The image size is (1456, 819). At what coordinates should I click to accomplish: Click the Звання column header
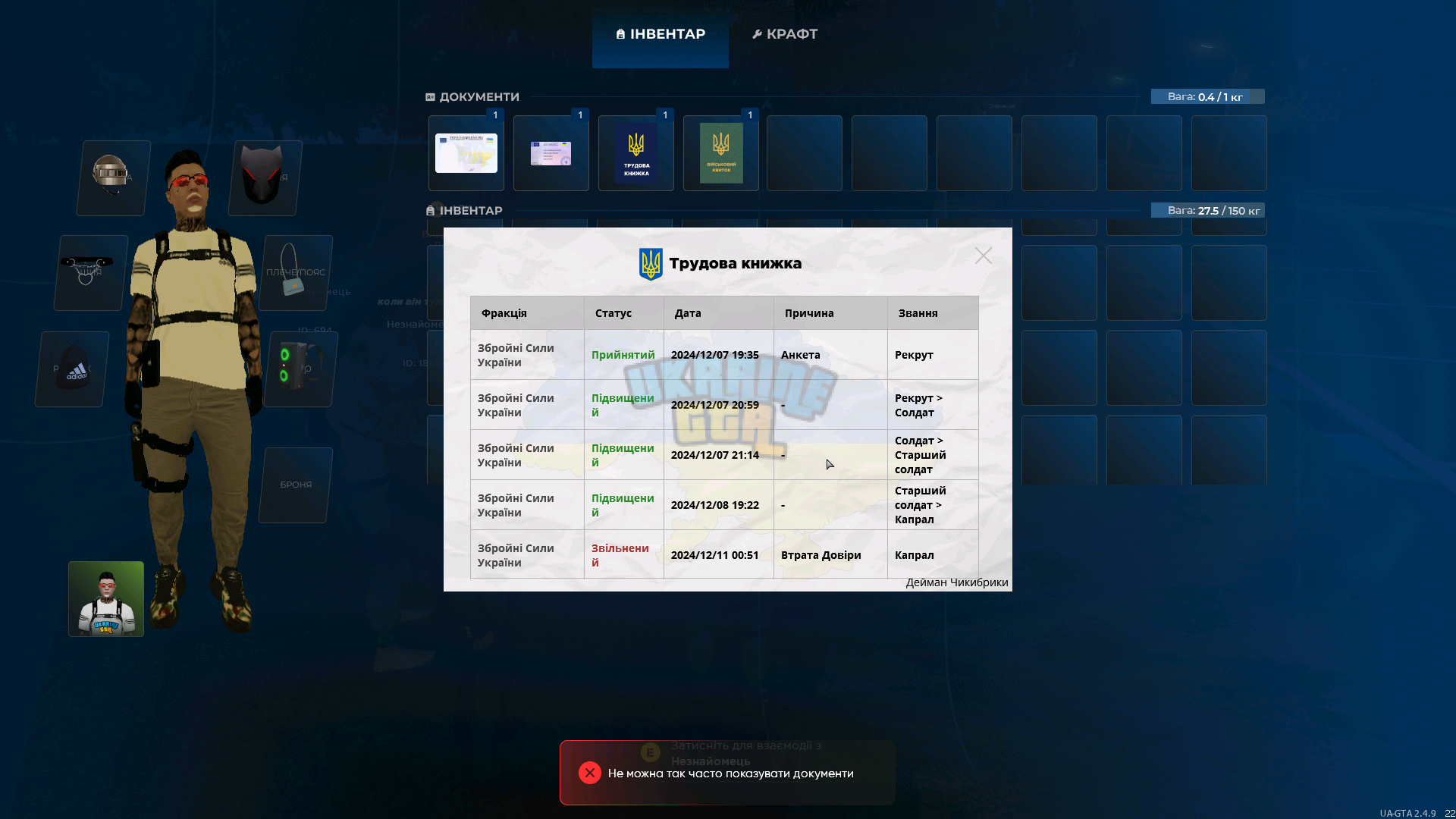click(933, 313)
